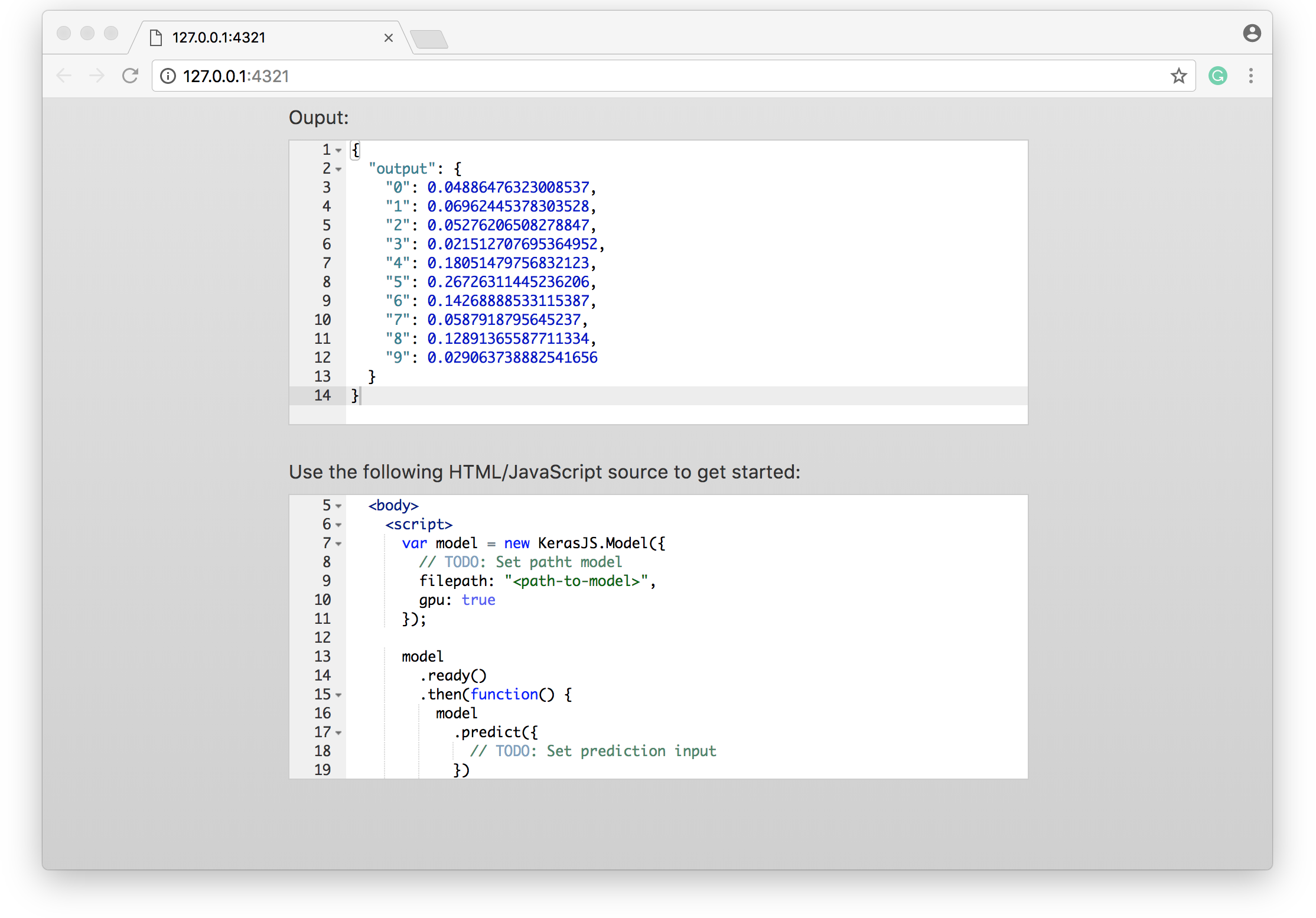Click the browser reload icon
This screenshot has width=1316, height=918.
pyautogui.click(x=130, y=76)
